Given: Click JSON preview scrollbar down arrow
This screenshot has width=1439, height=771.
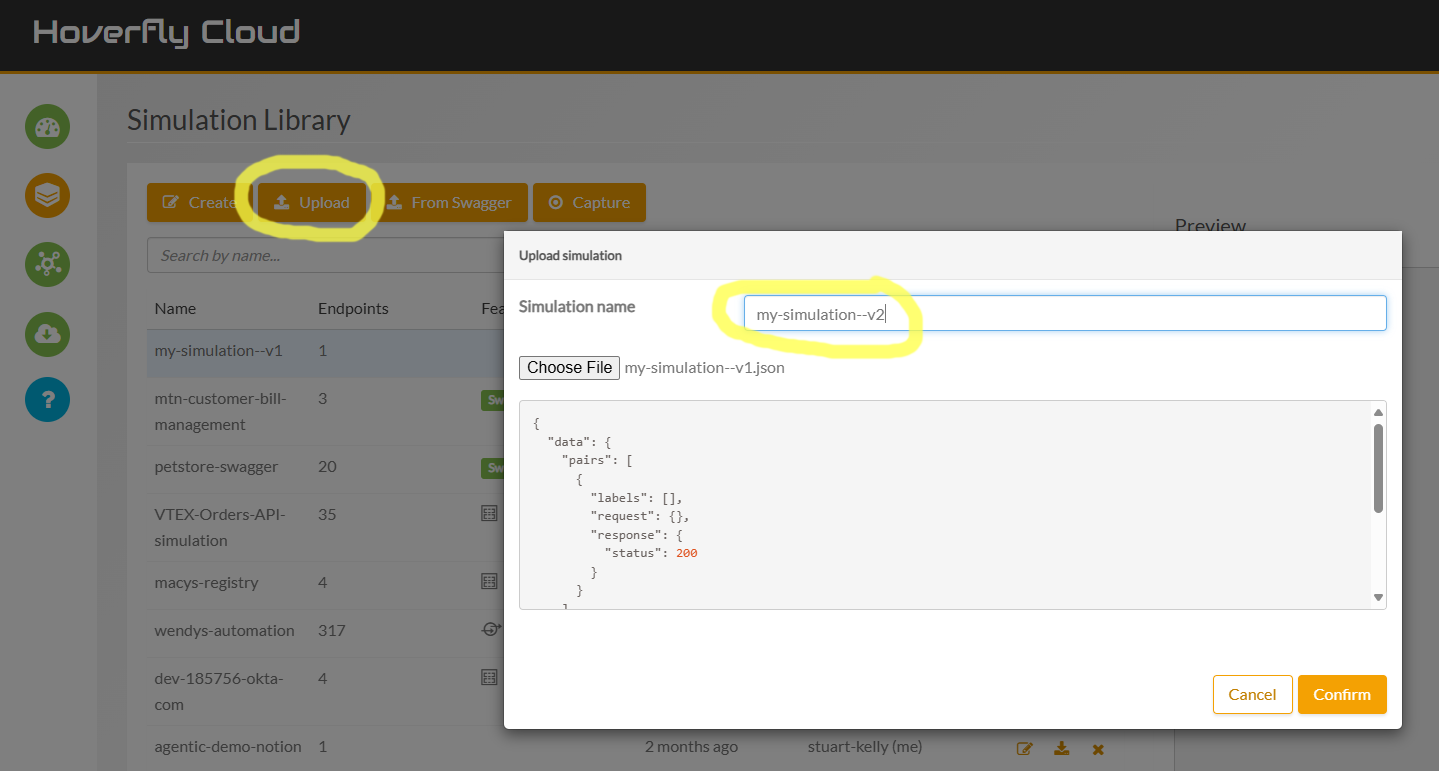Looking at the screenshot, I should (1378, 597).
